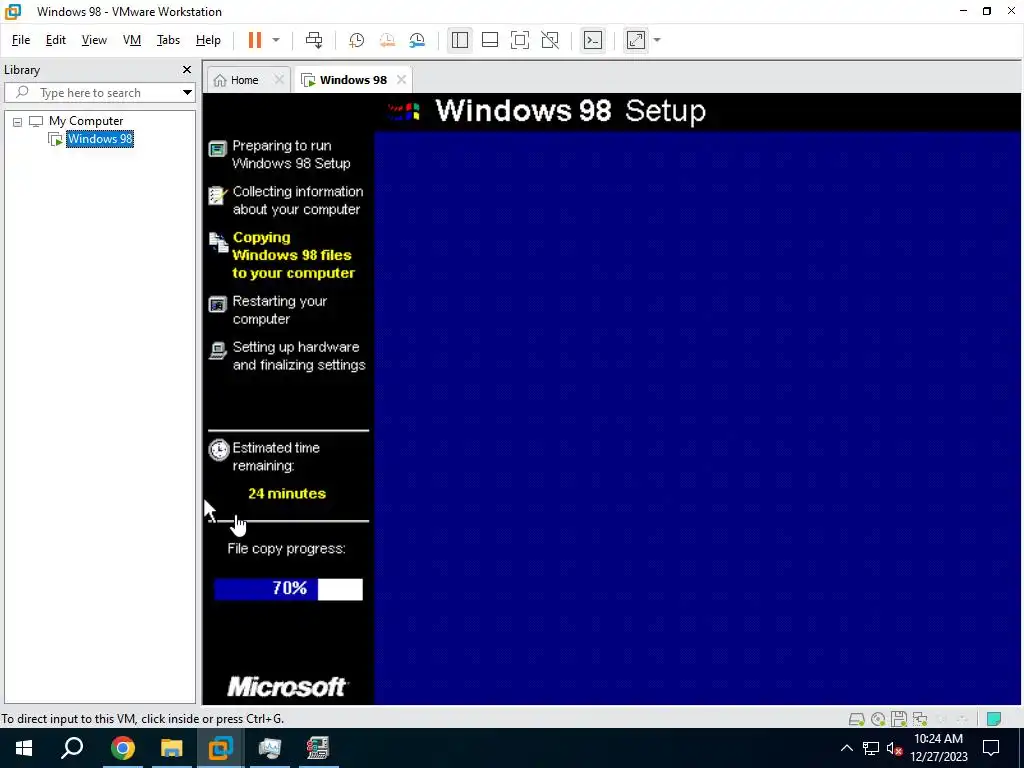Click the VMware Workstation taskbar icon

pos(221,748)
